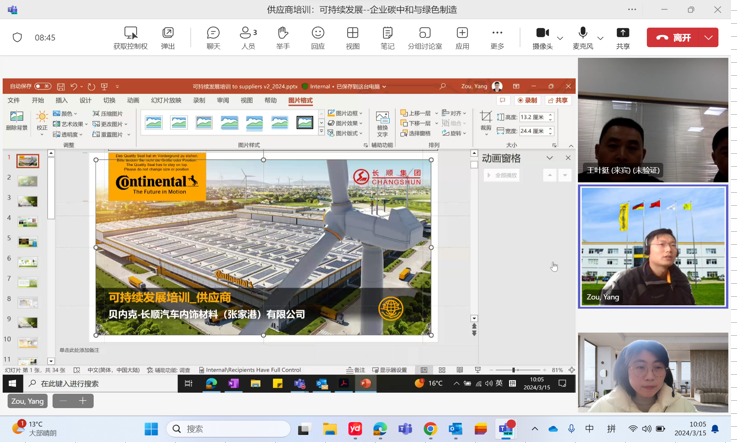737x443 pixels.
Task: Click the shield security icon beside timer
Action: coord(17,38)
